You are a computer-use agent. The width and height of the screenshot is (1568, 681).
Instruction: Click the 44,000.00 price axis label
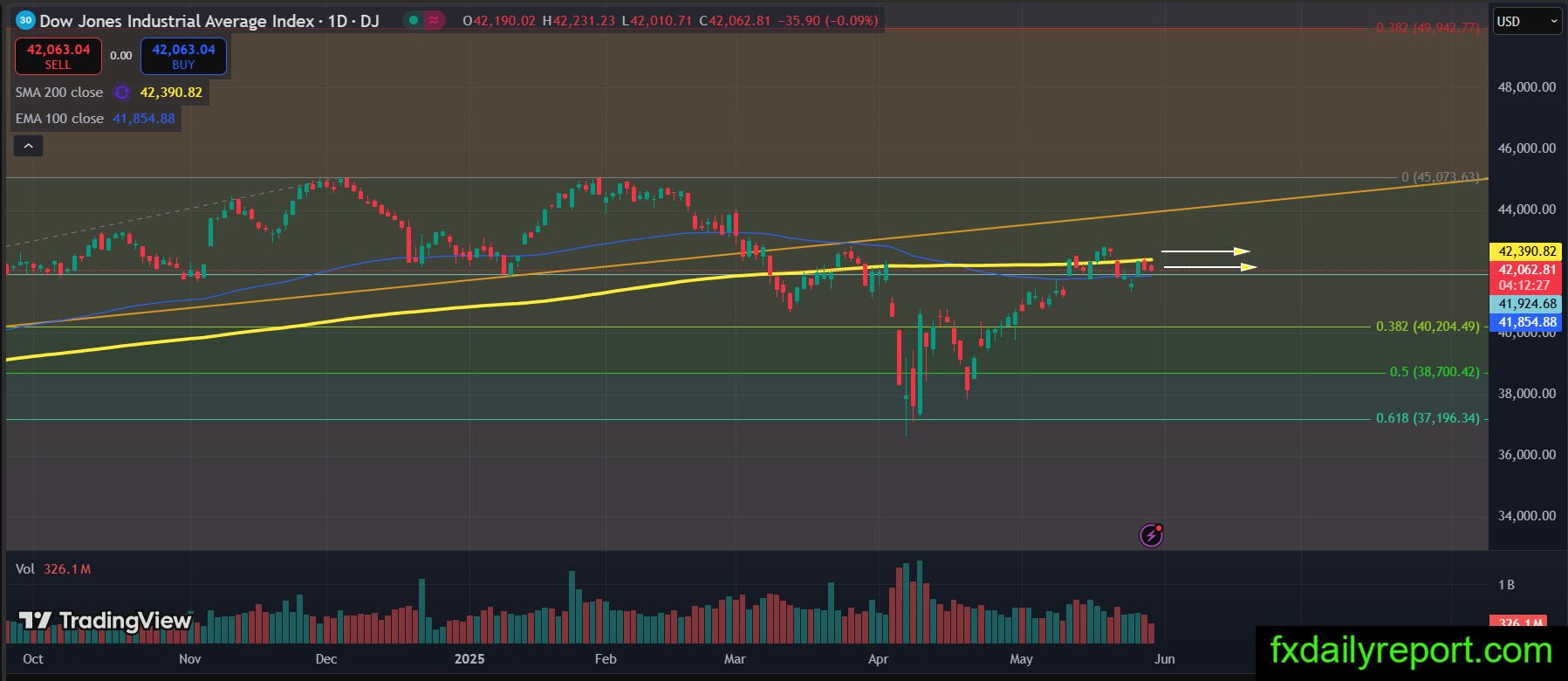[1527, 210]
